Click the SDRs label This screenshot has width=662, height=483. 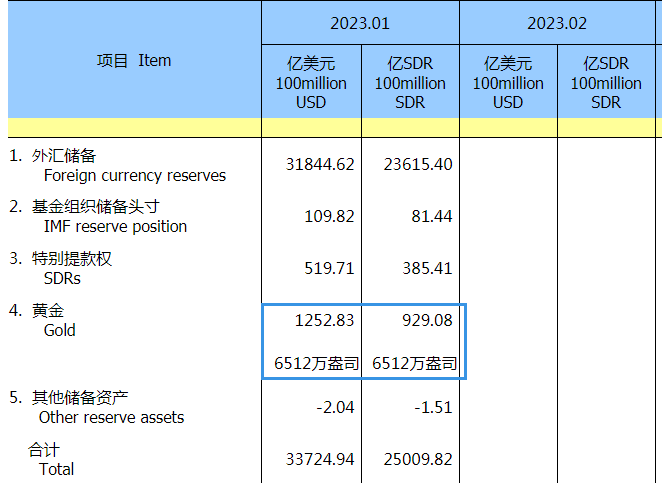coord(62,278)
